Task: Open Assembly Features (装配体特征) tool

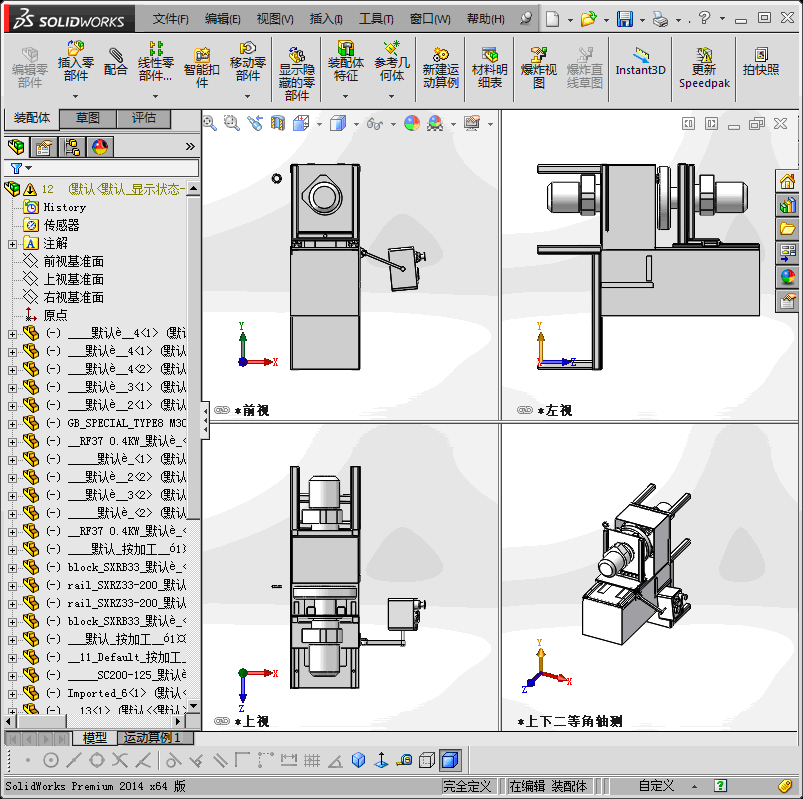Action: [346, 61]
